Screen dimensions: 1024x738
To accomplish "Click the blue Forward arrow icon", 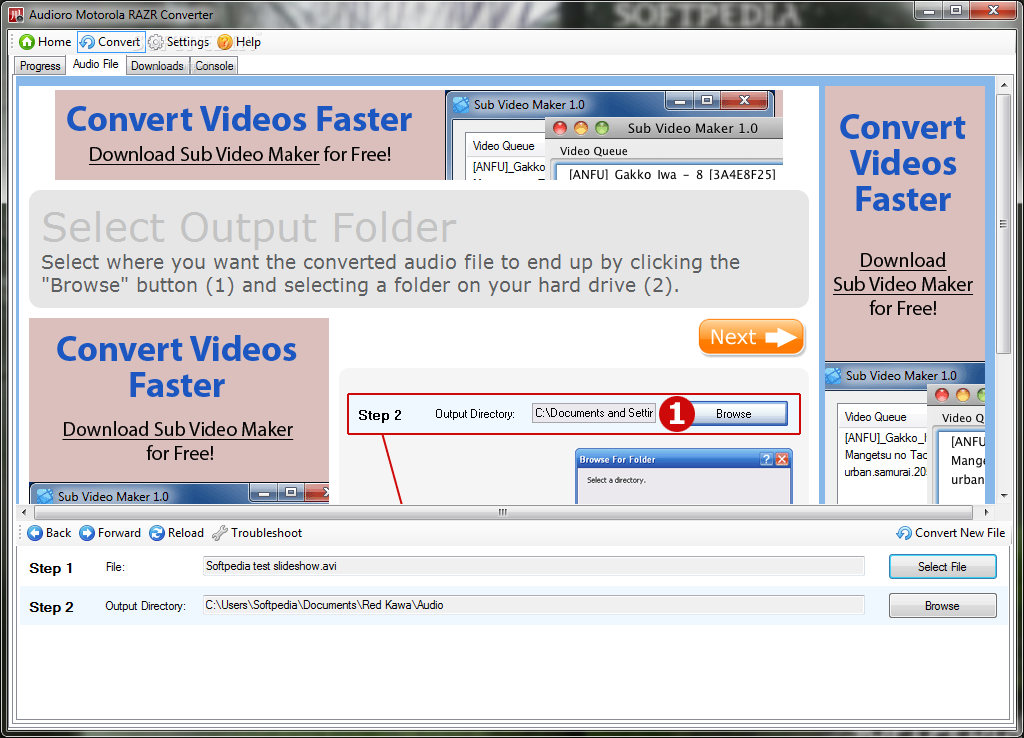I will coord(87,533).
